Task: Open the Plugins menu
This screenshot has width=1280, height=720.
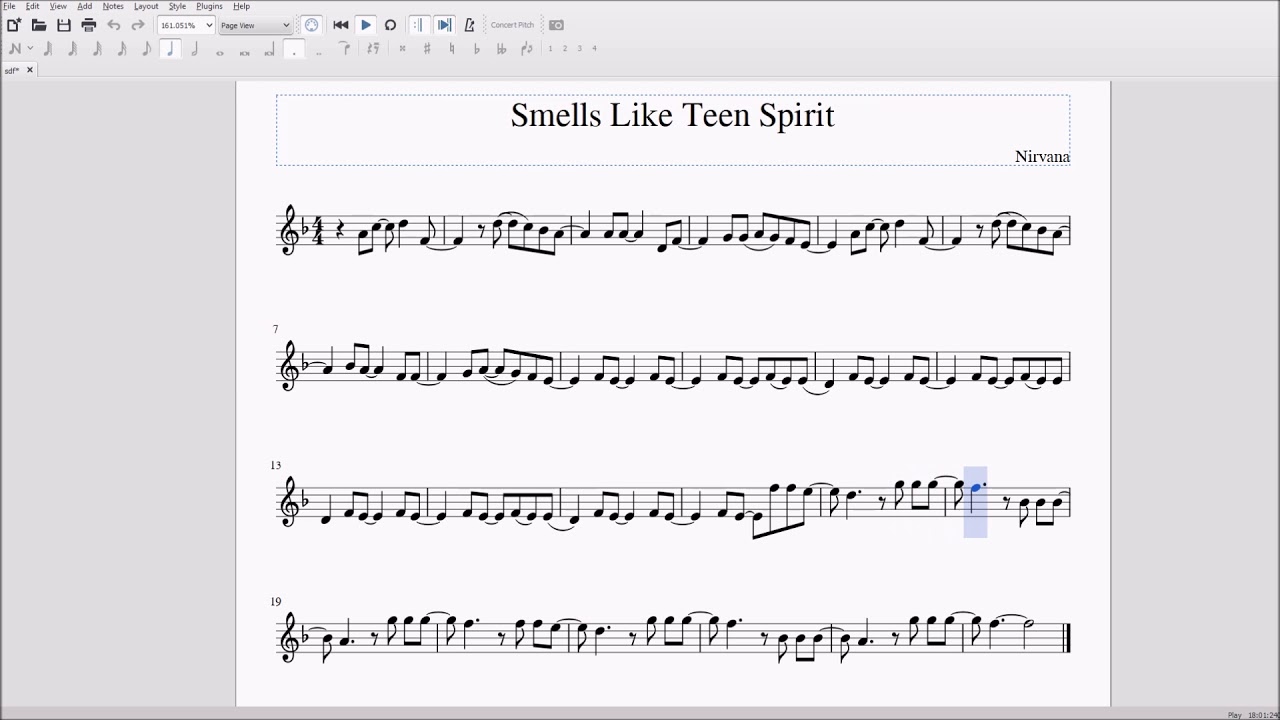Action: pyautogui.click(x=209, y=6)
